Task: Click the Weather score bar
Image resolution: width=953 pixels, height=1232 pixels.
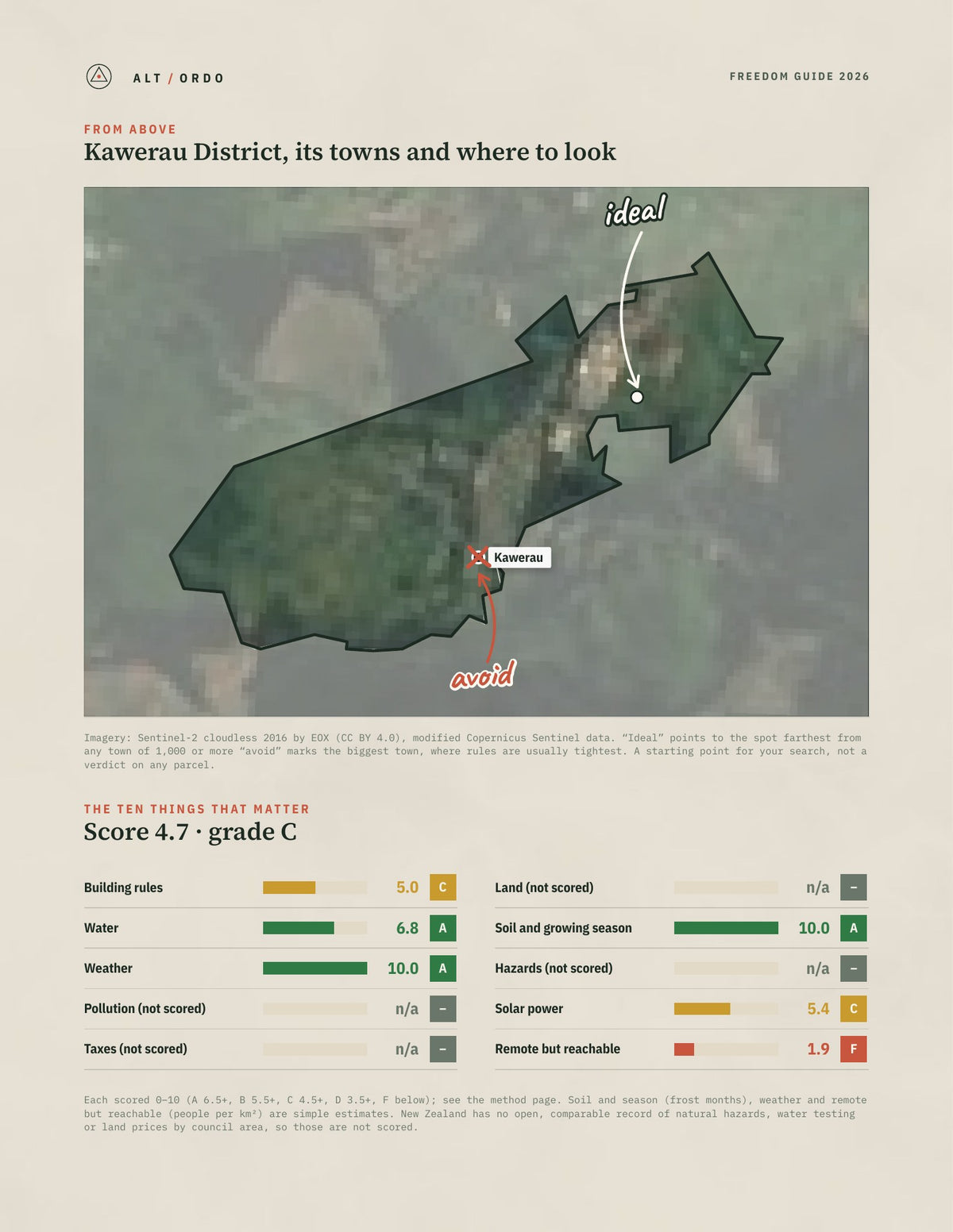Action: coord(315,968)
